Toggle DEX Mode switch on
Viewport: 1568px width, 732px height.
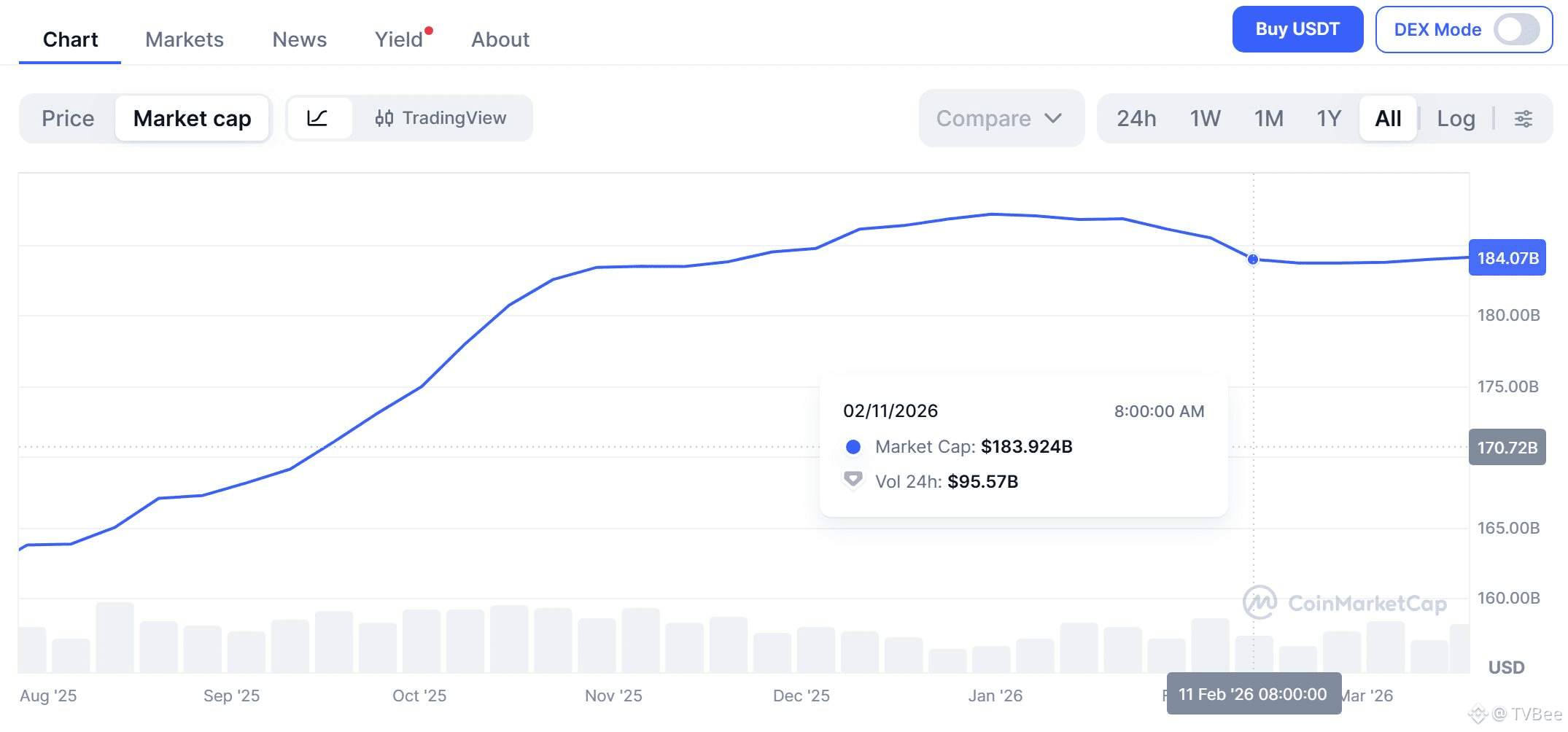click(x=1515, y=30)
